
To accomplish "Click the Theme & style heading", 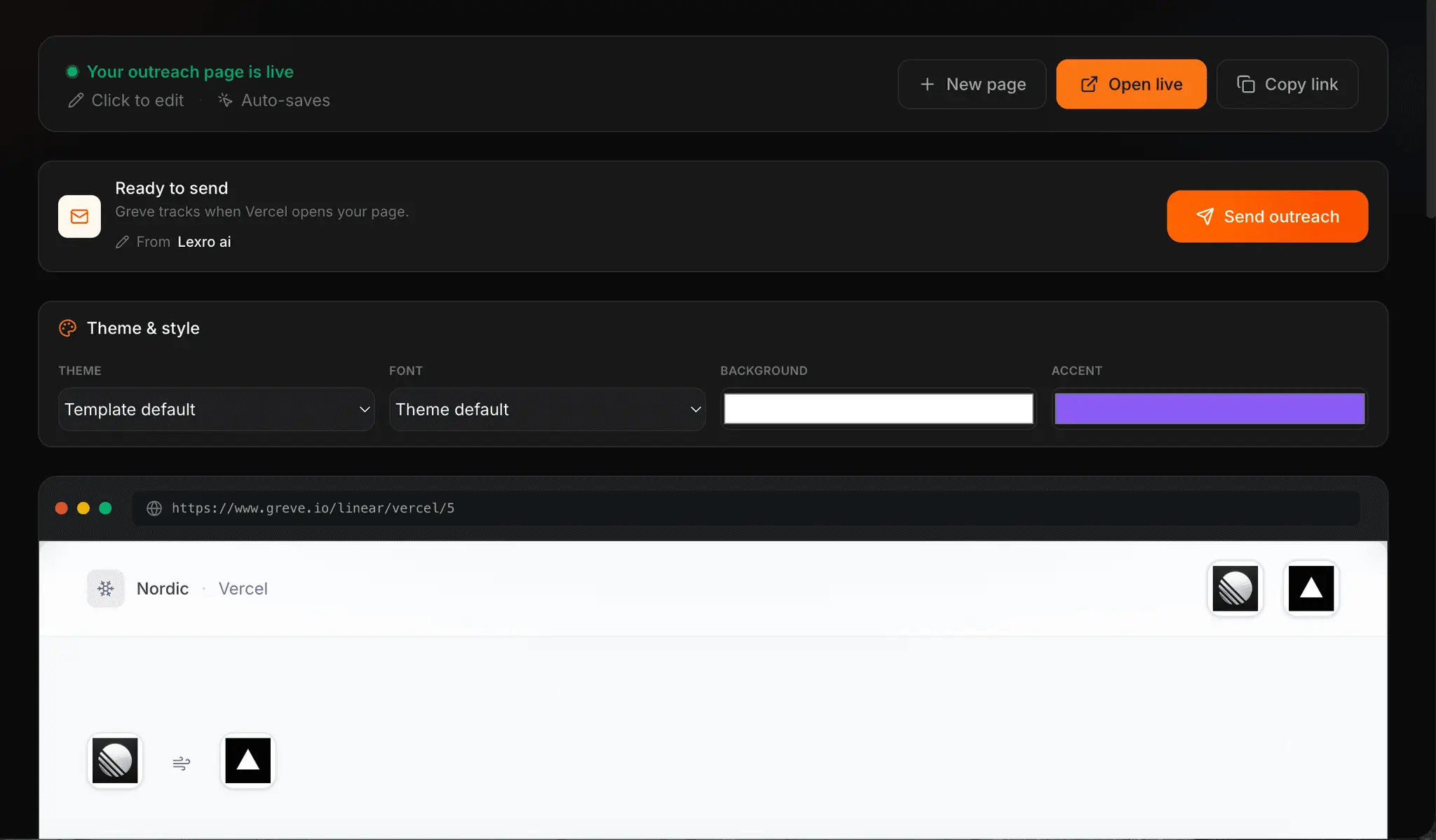I will click(143, 328).
